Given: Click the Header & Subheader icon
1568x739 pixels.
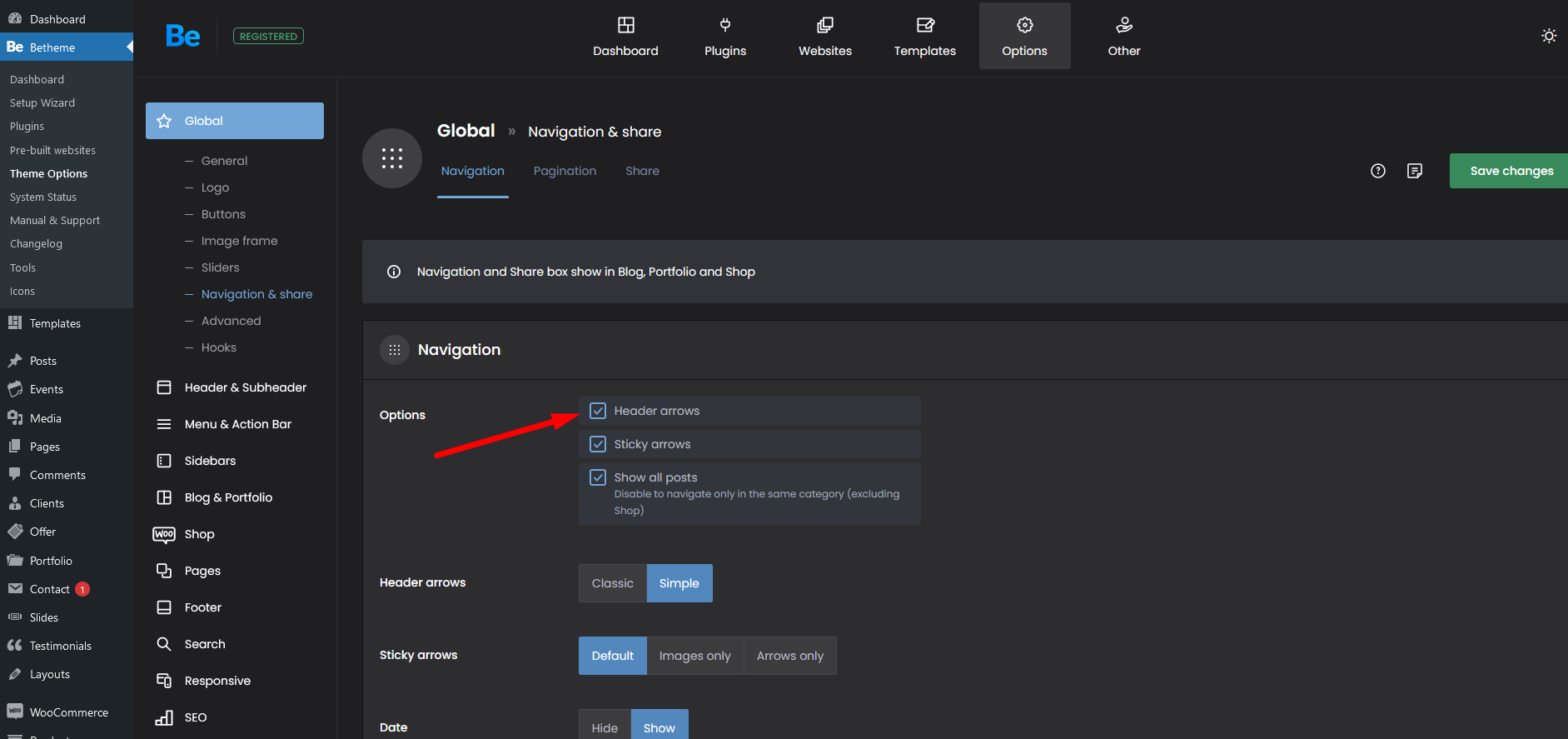Looking at the screenshot, I should [x=164, y=387].
